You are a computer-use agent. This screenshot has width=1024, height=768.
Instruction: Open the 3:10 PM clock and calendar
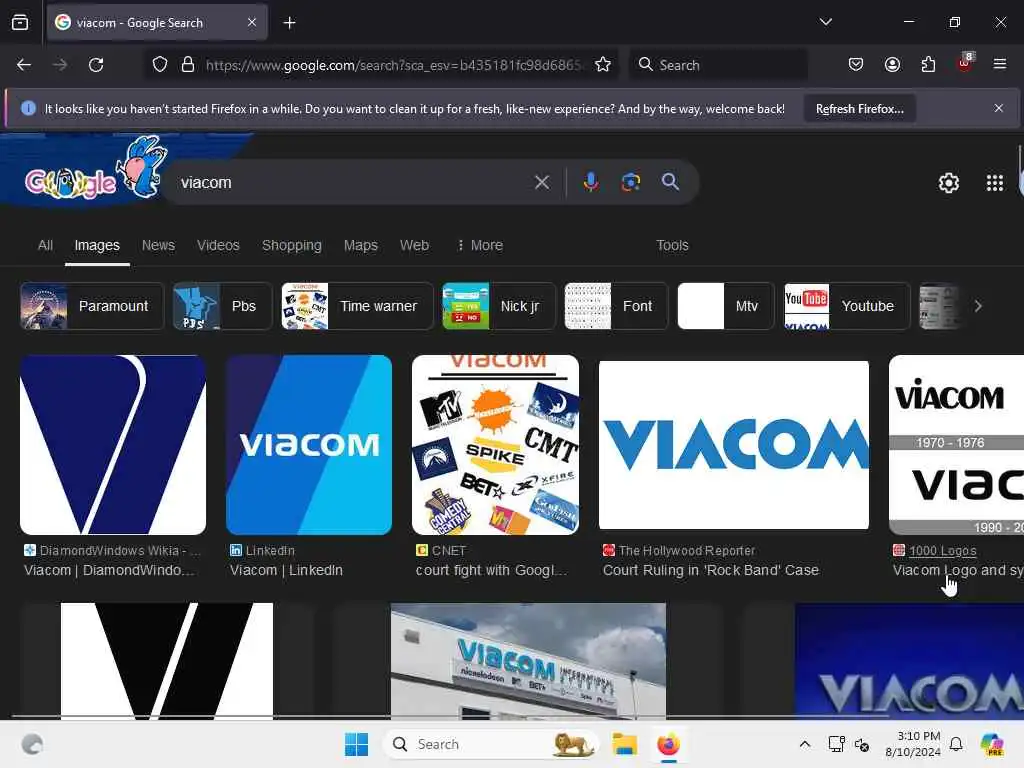[x=913, y=744]
